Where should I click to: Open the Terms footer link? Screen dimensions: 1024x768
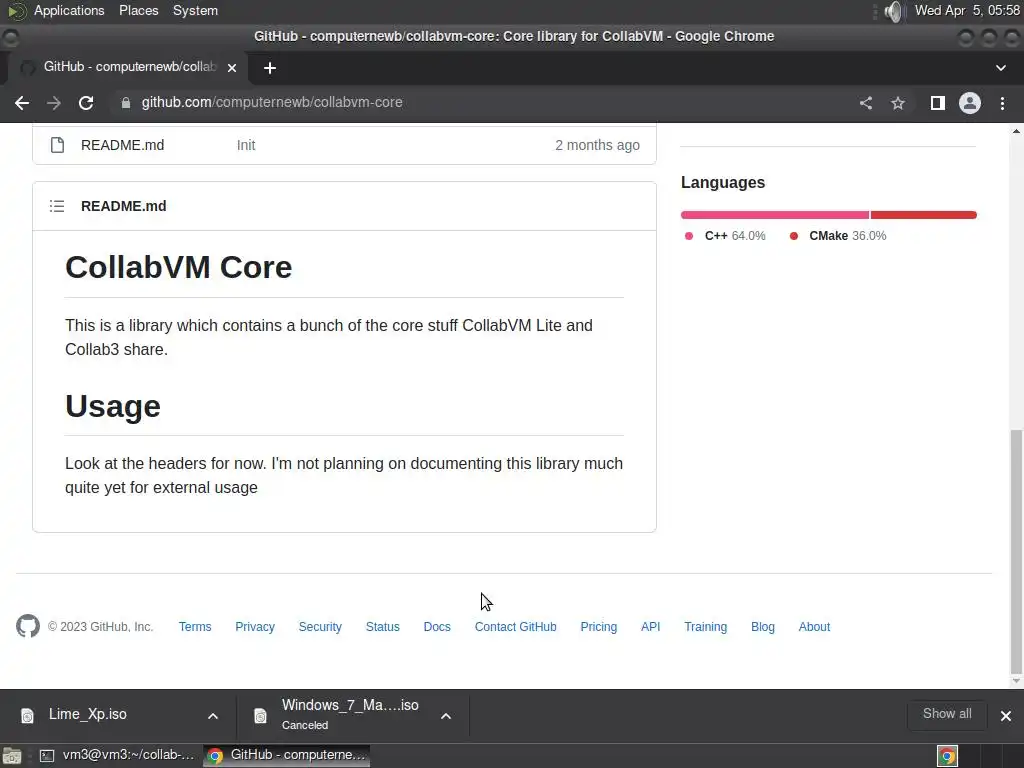tap(195, 626)
